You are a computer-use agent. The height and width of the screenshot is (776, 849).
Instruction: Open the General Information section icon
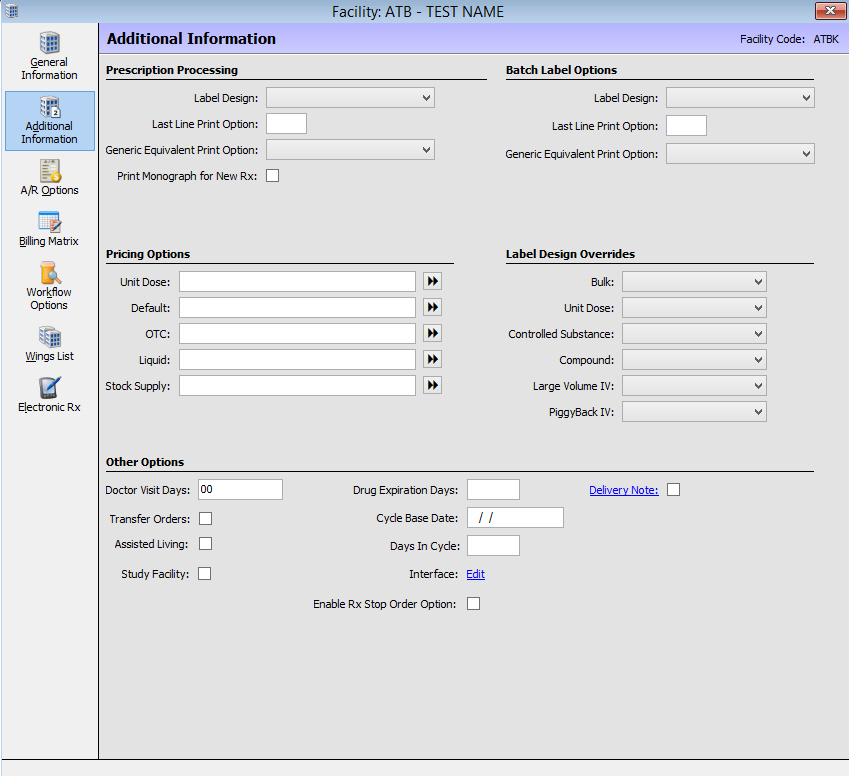(49, 44)
